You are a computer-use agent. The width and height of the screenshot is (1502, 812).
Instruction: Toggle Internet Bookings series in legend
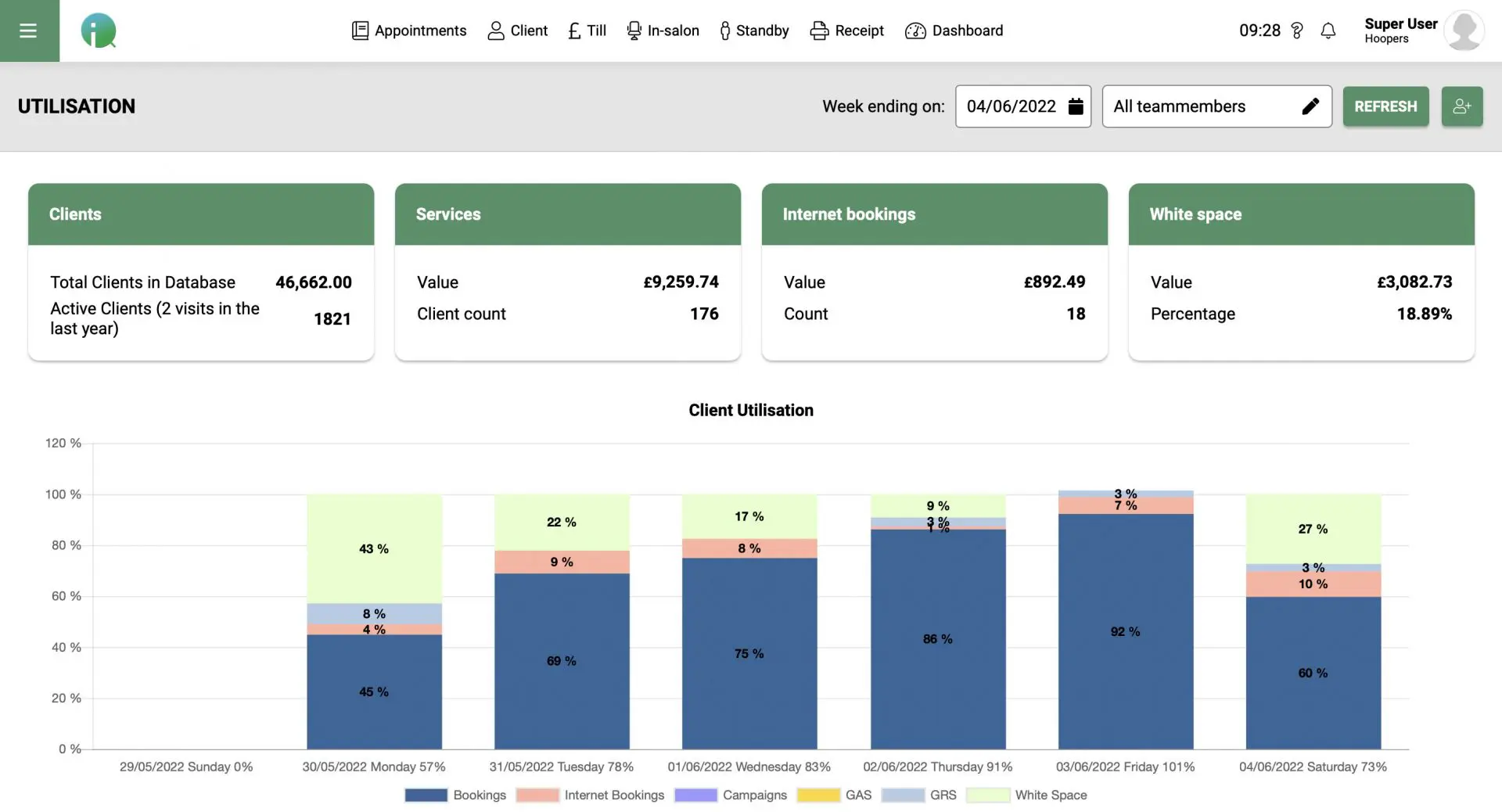[x=591, y=795]
